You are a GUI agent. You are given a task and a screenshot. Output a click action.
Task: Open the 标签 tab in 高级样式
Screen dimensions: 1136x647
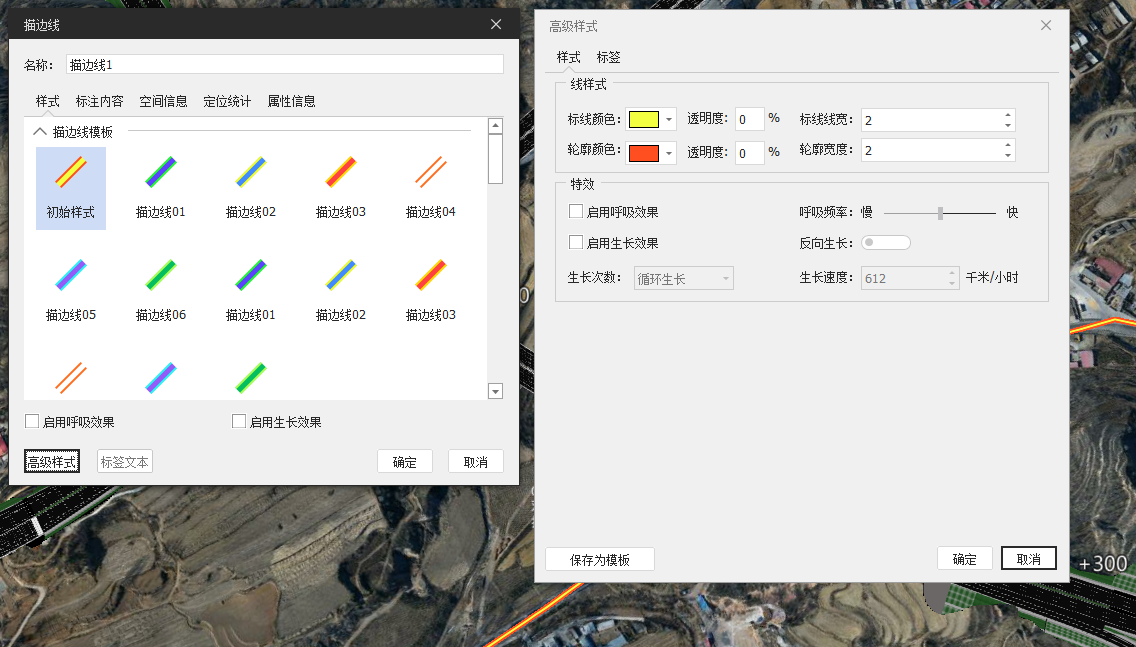[x=608, y=57]
